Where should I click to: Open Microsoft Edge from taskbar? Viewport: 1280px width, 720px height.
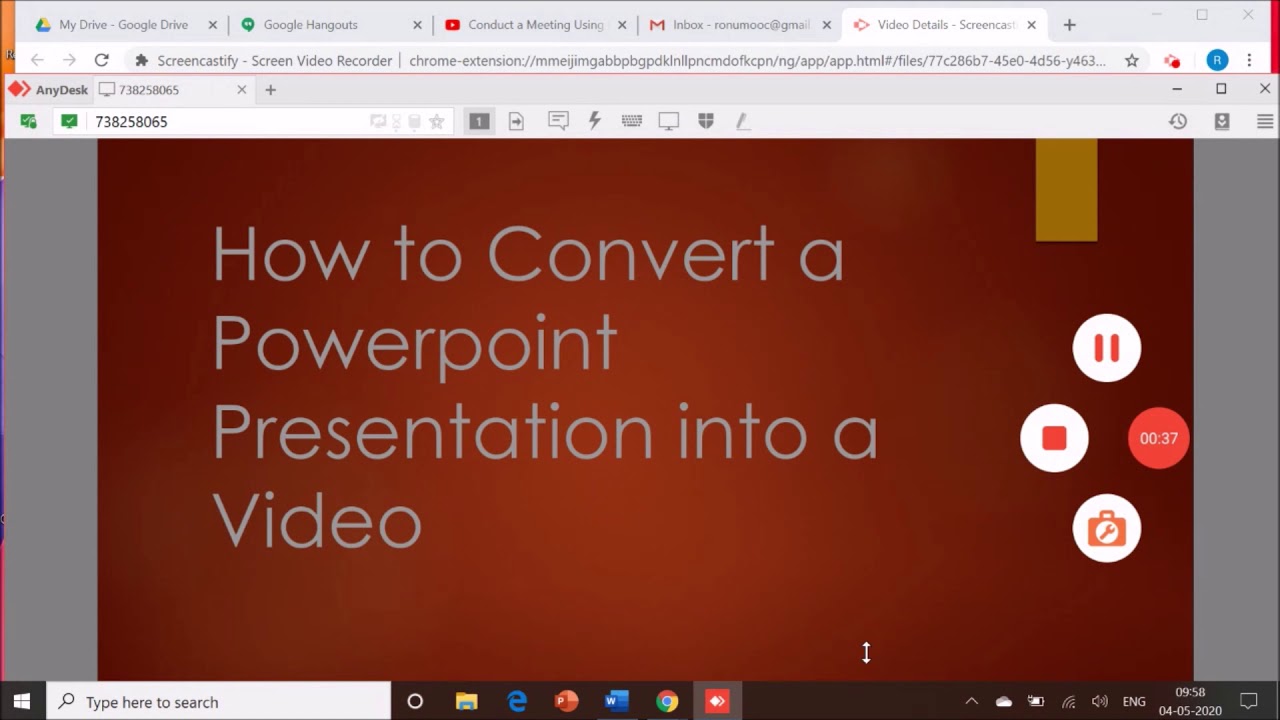pos(517,702)
